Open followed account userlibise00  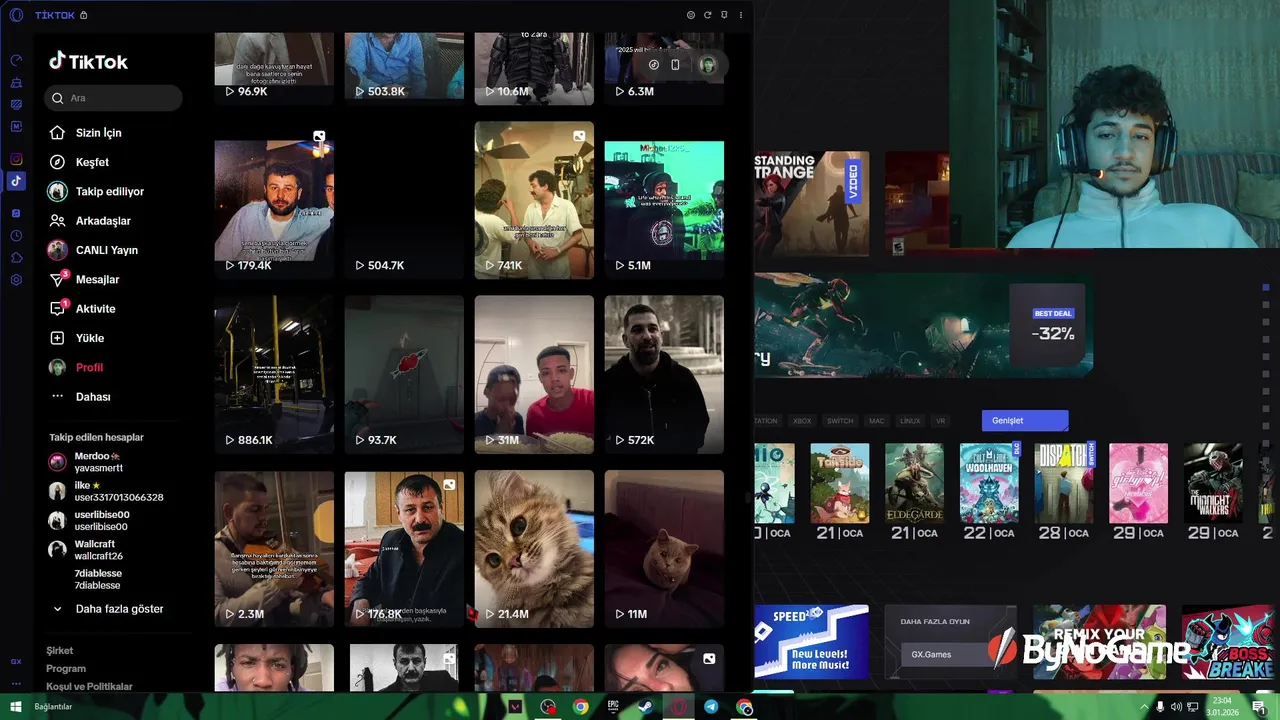tap(88, 521)
